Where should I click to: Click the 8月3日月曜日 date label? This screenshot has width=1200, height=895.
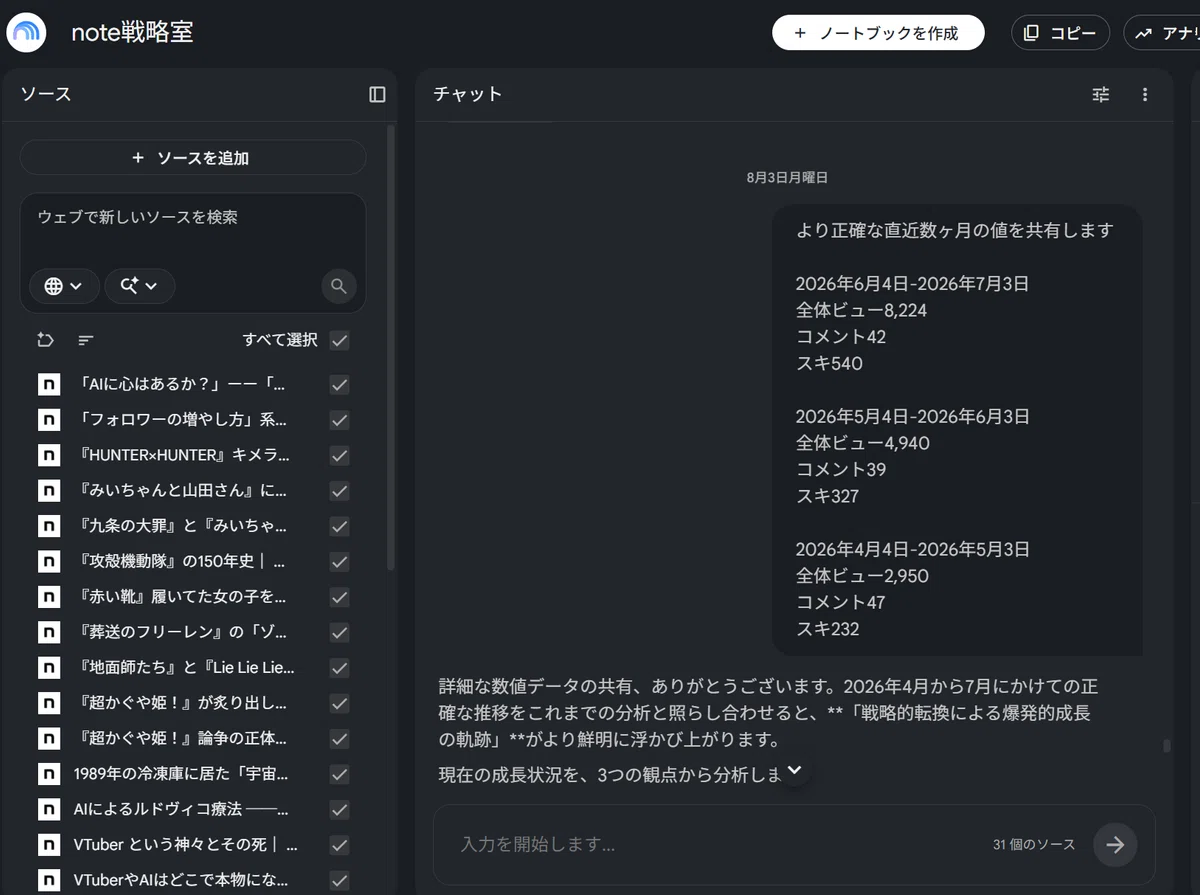point(787,177)
